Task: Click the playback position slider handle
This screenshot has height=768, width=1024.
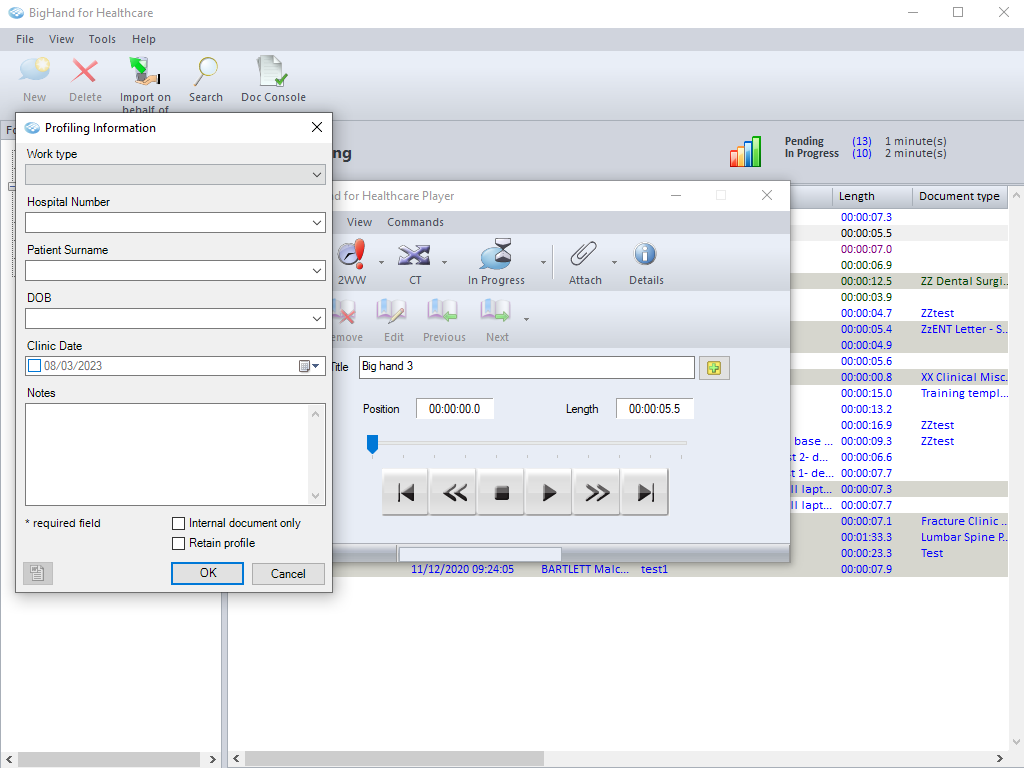Action: tap(372, 444)
